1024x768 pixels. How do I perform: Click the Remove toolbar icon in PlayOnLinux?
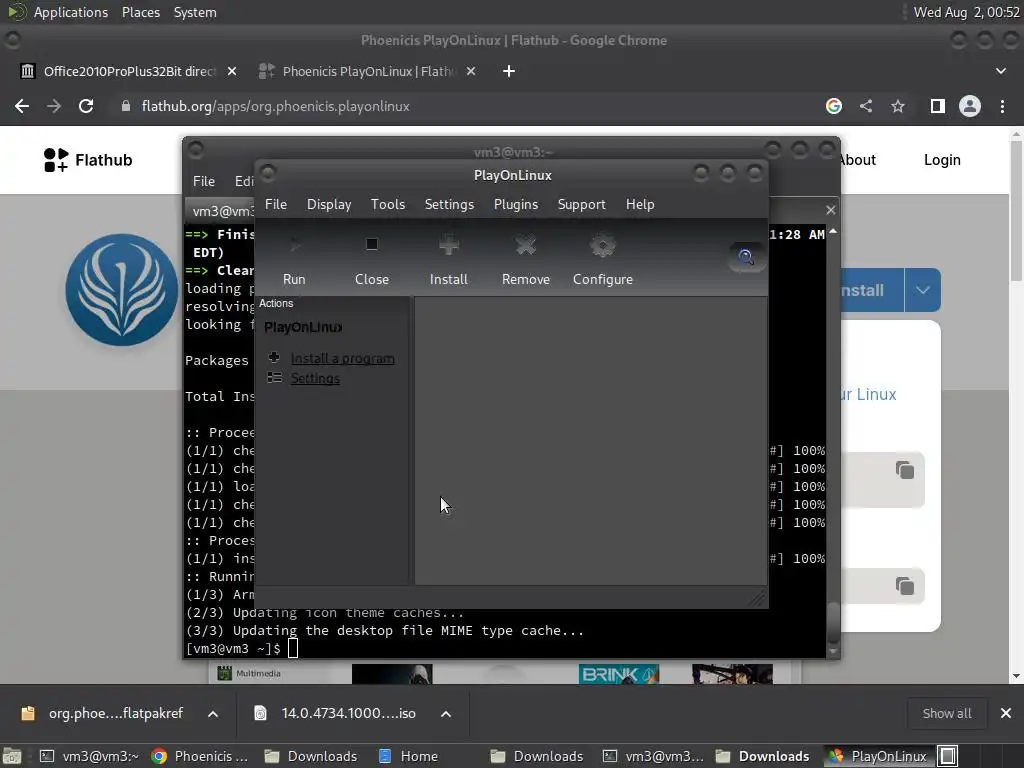[526, 246]
